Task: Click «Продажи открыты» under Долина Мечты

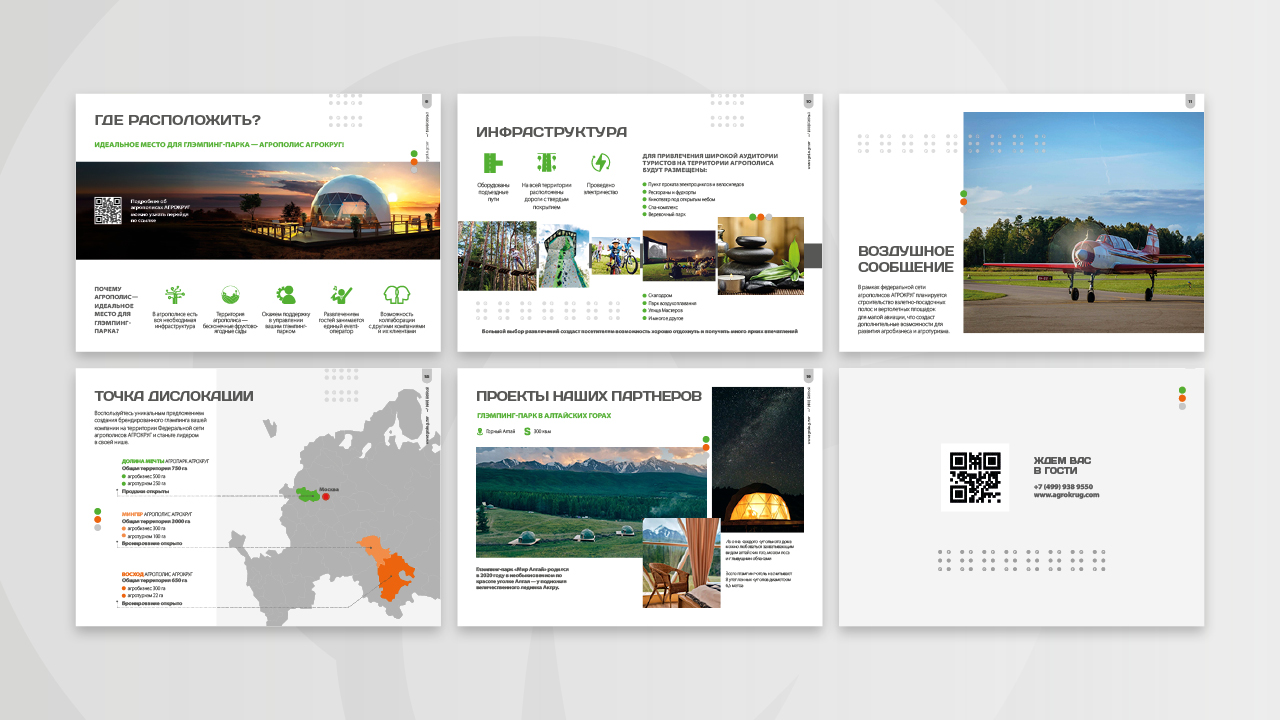Action: tap(145, 491)
